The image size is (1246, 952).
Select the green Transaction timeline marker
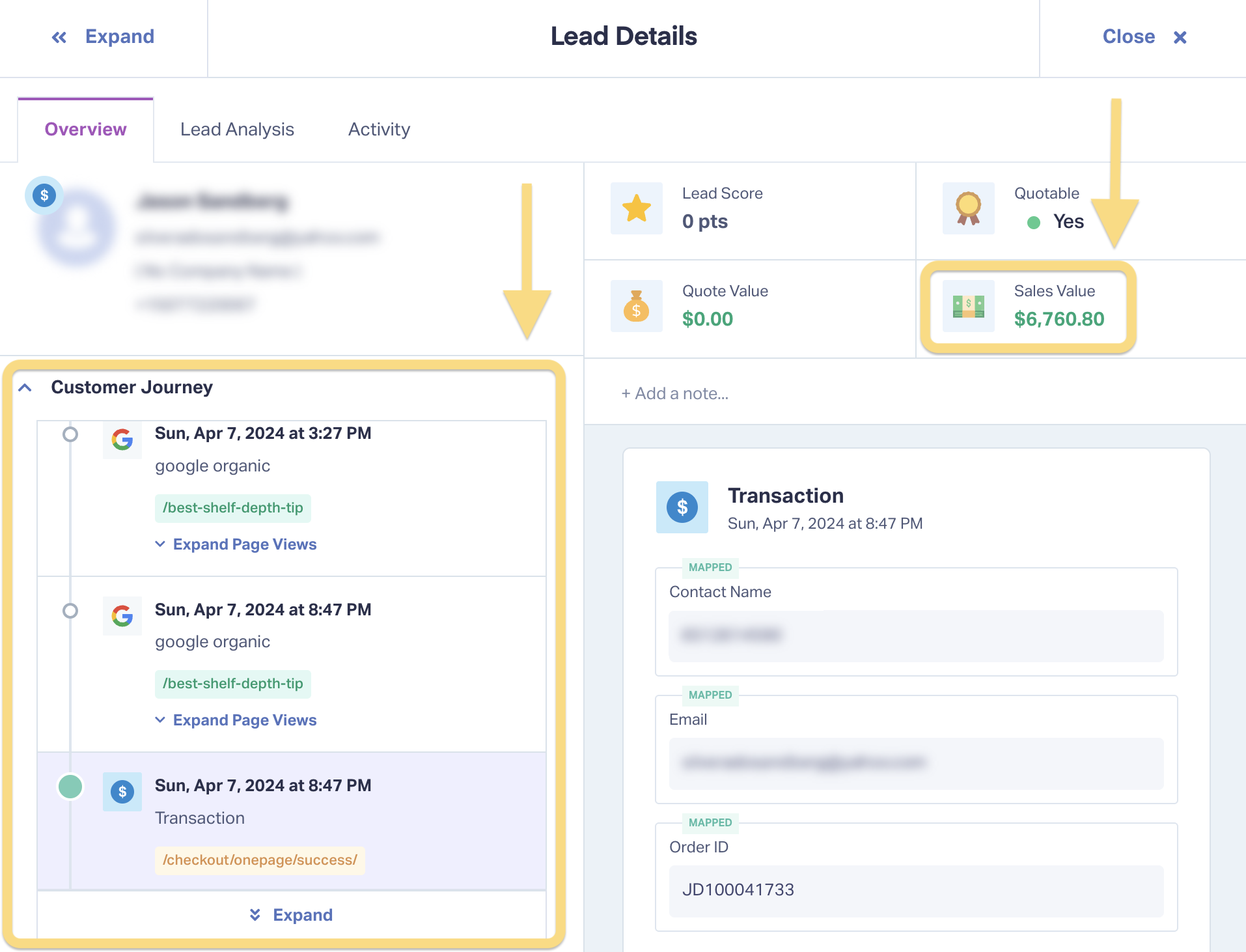click(x=70, y=787)
